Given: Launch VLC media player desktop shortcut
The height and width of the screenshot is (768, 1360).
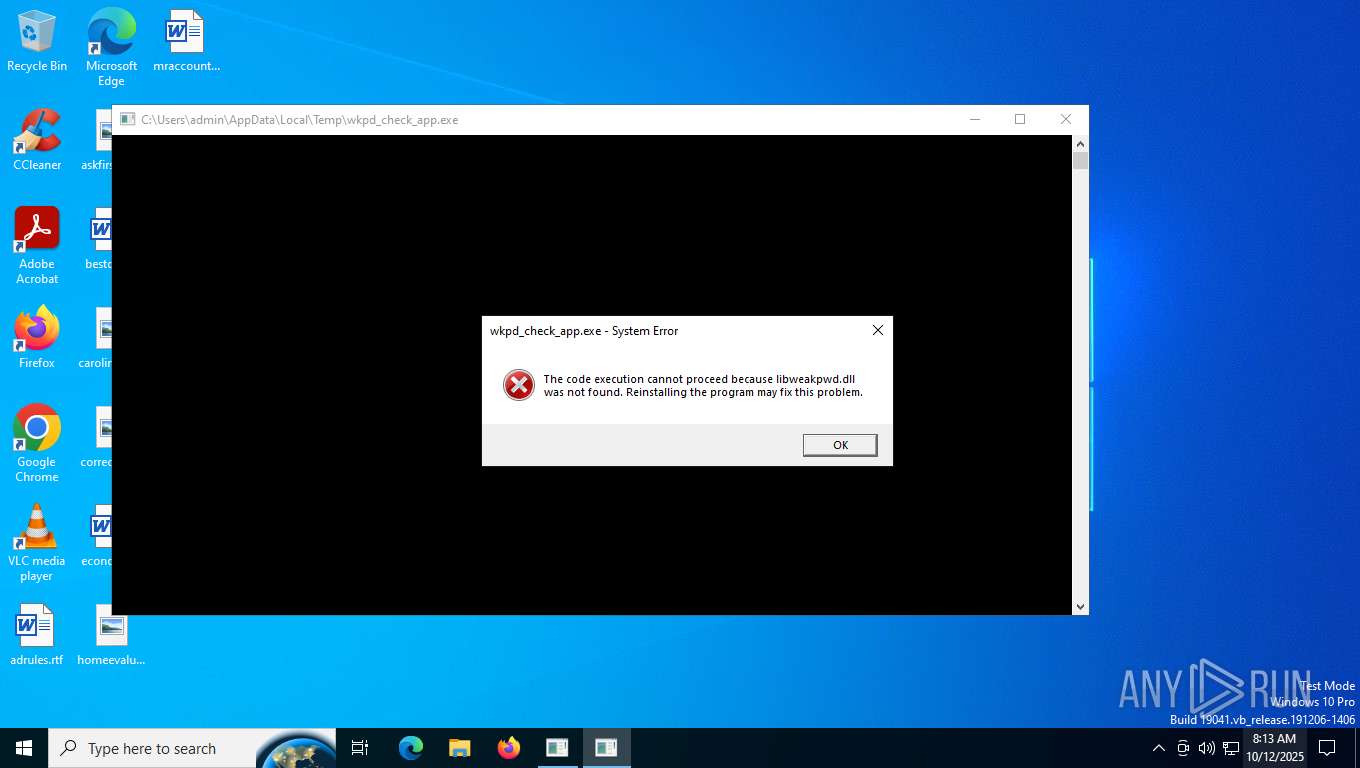Looking at the screenshot, I should tap(37, 543).
